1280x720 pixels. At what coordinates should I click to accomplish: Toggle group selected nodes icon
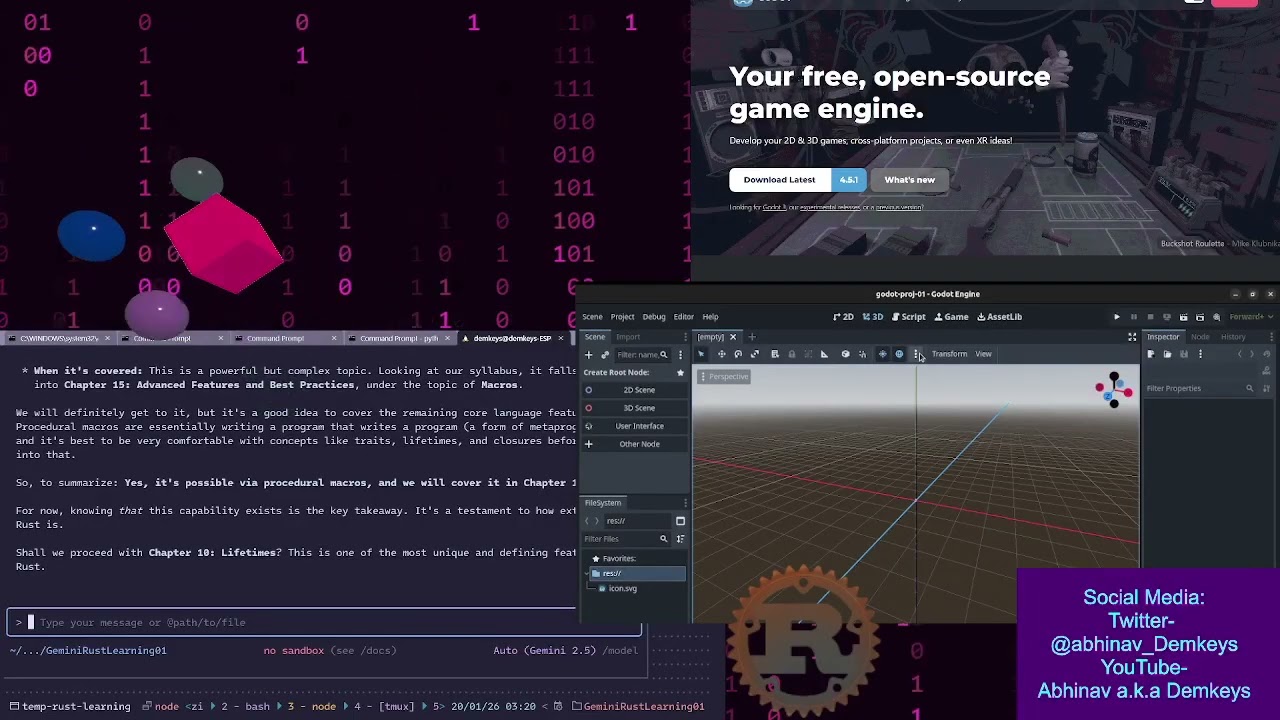point(808,354)
